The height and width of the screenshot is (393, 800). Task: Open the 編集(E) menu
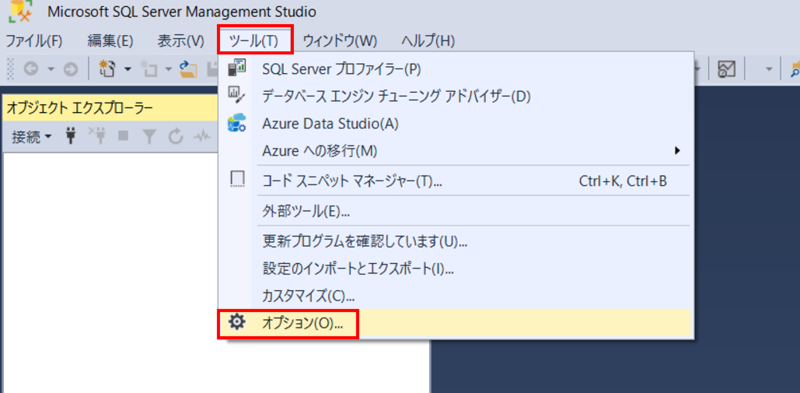(x=110, y=41)
